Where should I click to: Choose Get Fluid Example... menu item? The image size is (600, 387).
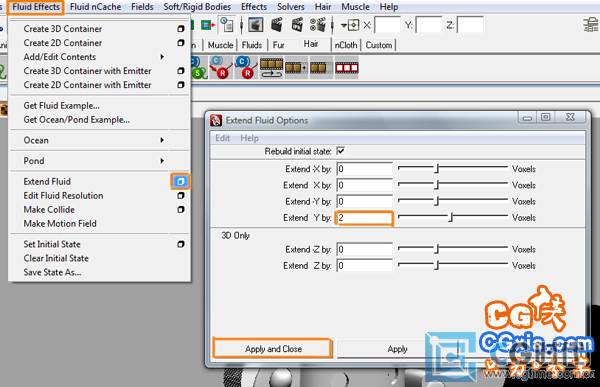click(x=61, y=106)
